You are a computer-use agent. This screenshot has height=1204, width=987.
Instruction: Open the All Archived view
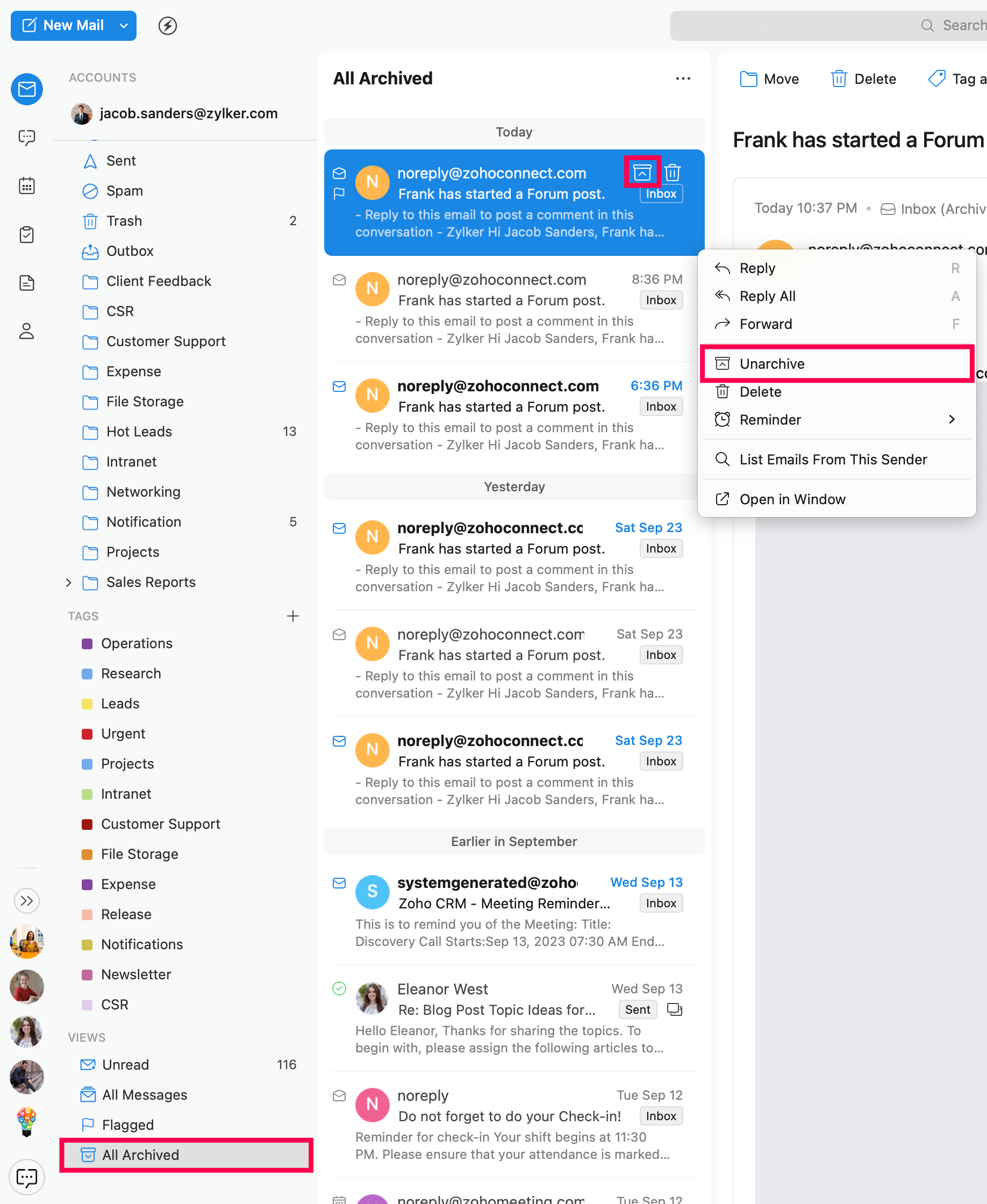[187, 1155]
